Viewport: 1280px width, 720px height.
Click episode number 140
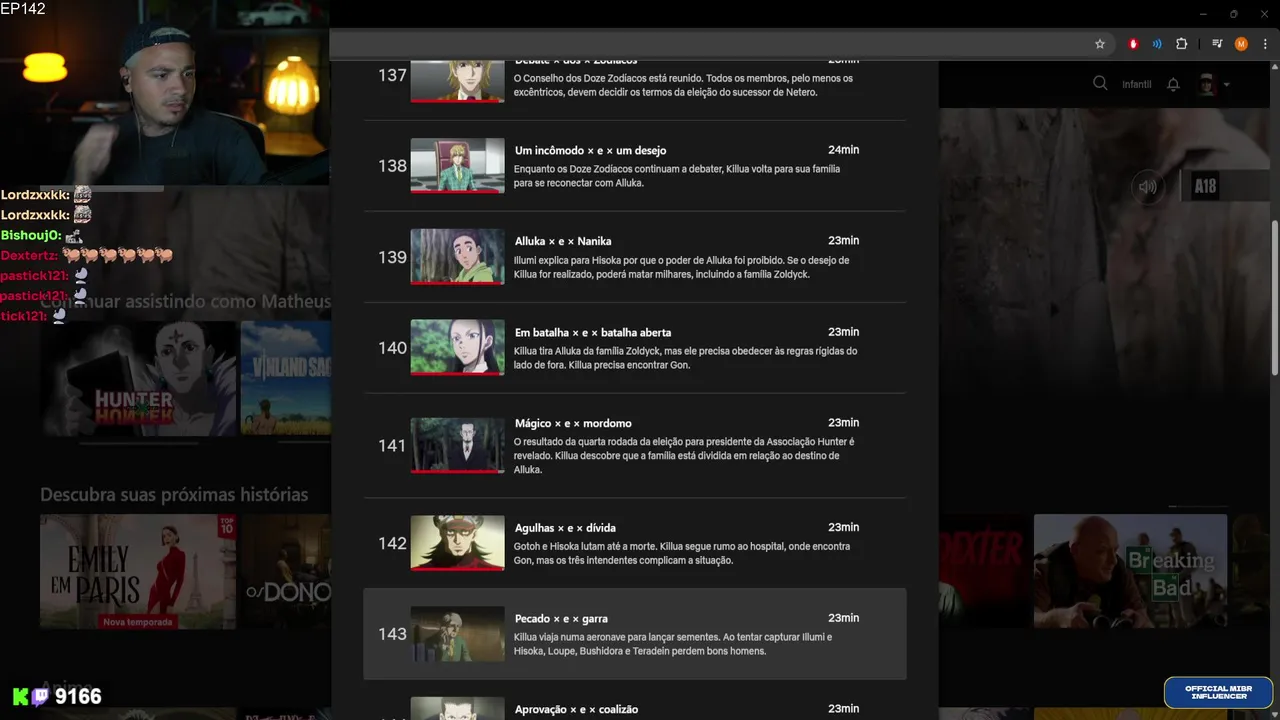tap(392, 348)
